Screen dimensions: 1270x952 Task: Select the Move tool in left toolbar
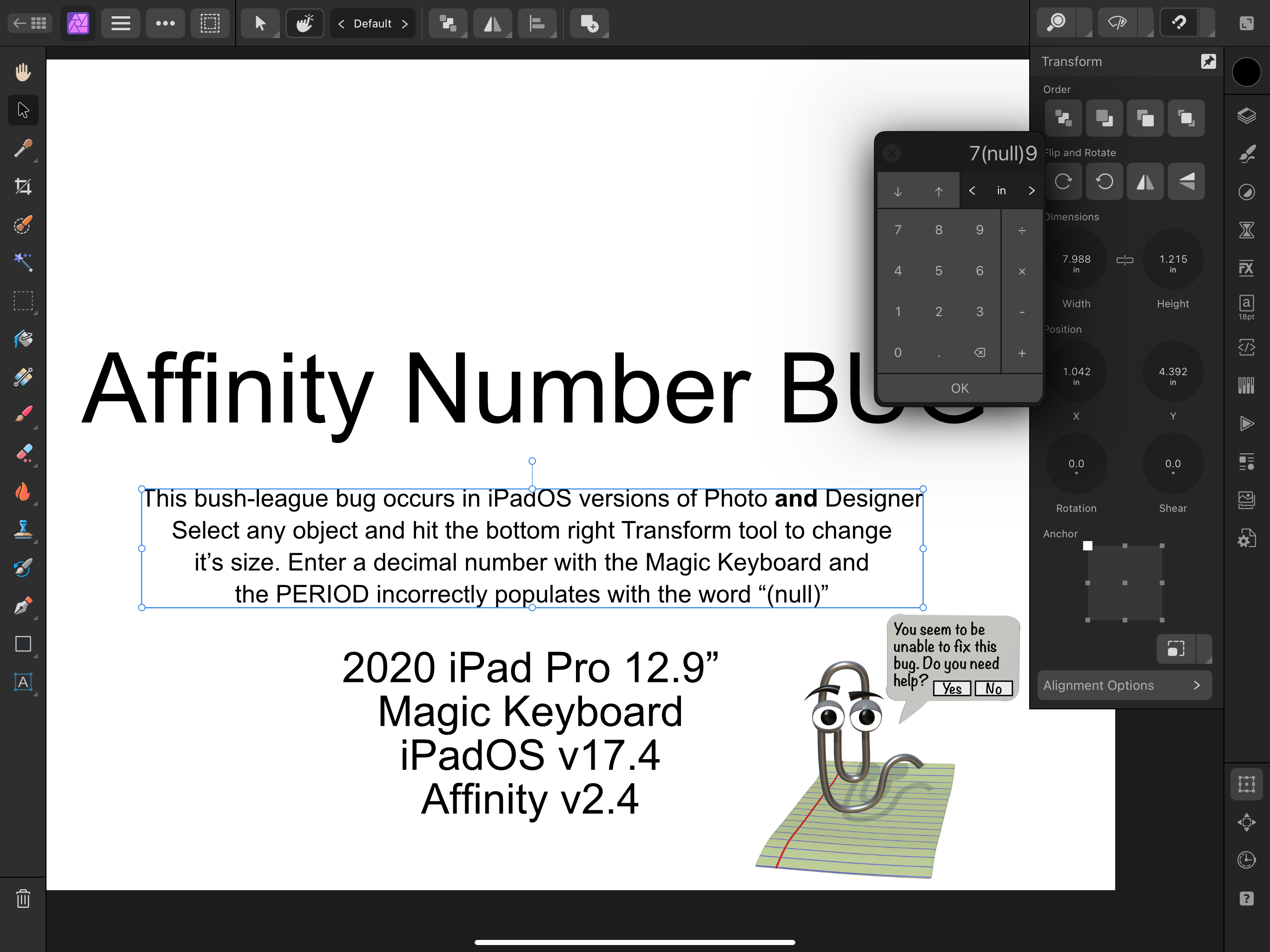pyautogui.click(x=23, y=110)
